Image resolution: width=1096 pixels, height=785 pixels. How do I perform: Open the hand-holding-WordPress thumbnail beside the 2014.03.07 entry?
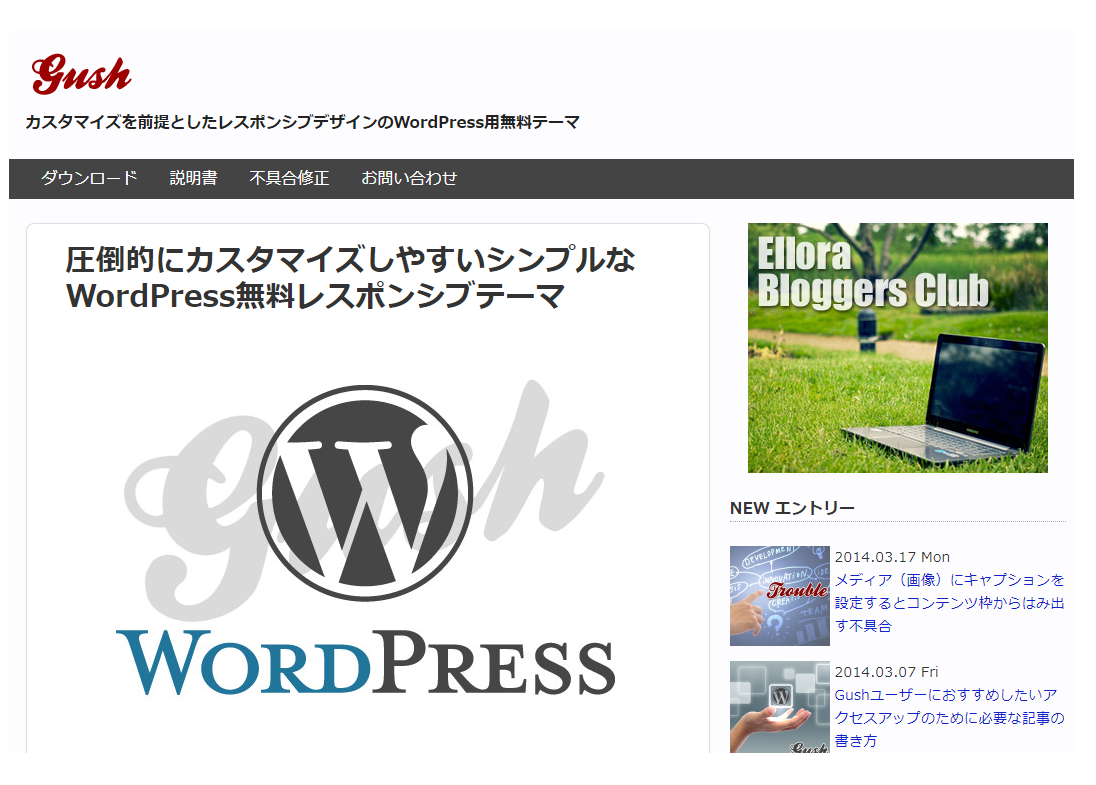point(779,707)
